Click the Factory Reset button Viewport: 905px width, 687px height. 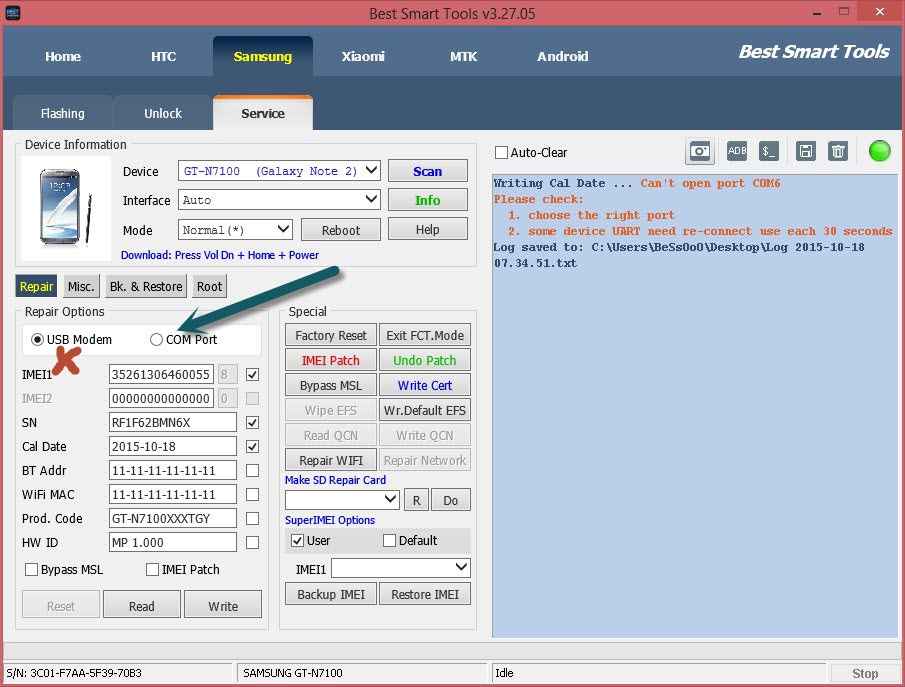331,335
